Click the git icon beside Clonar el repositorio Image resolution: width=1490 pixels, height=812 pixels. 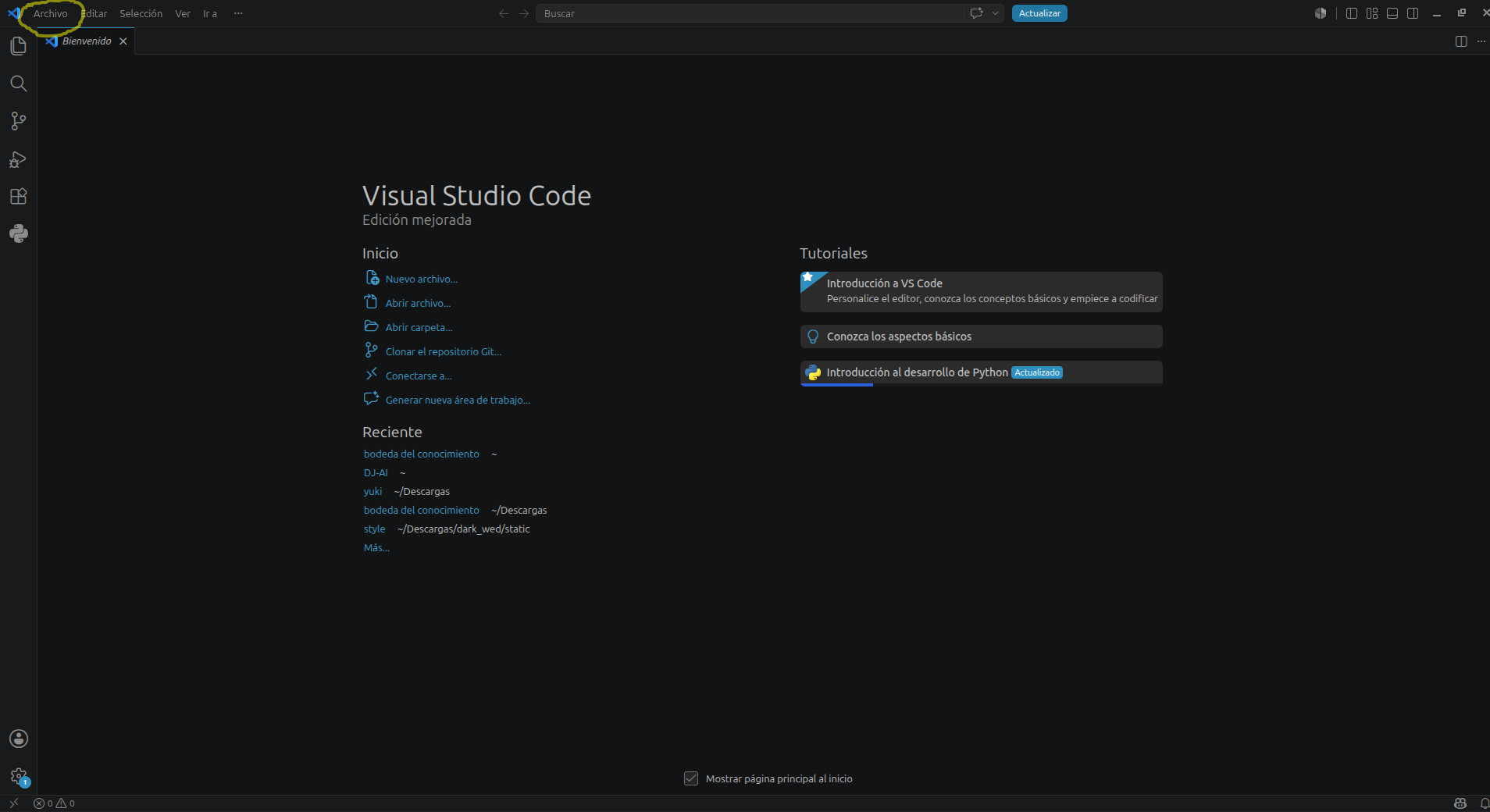(372, 351)
